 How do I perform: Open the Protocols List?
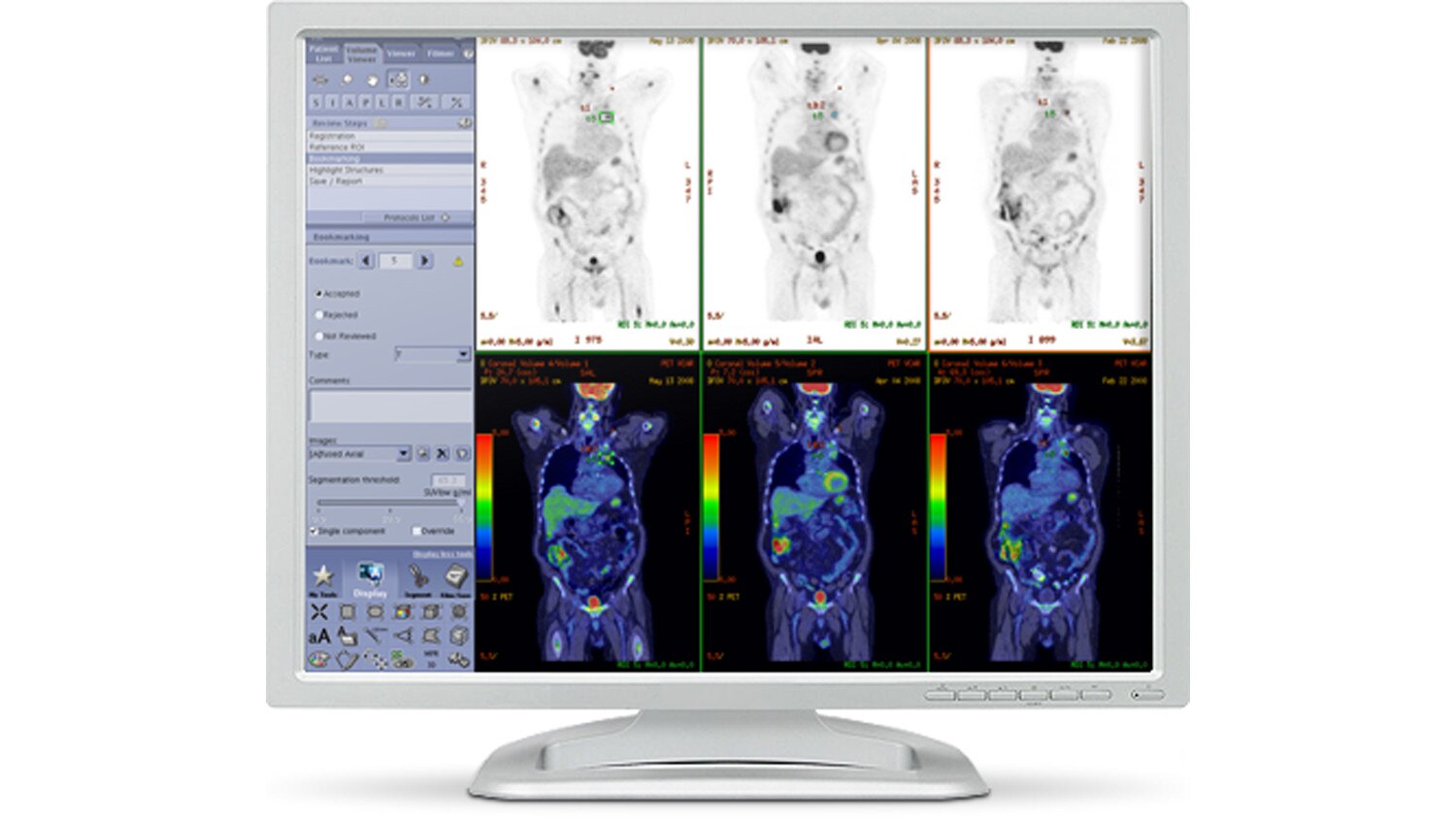click(409, 216)
